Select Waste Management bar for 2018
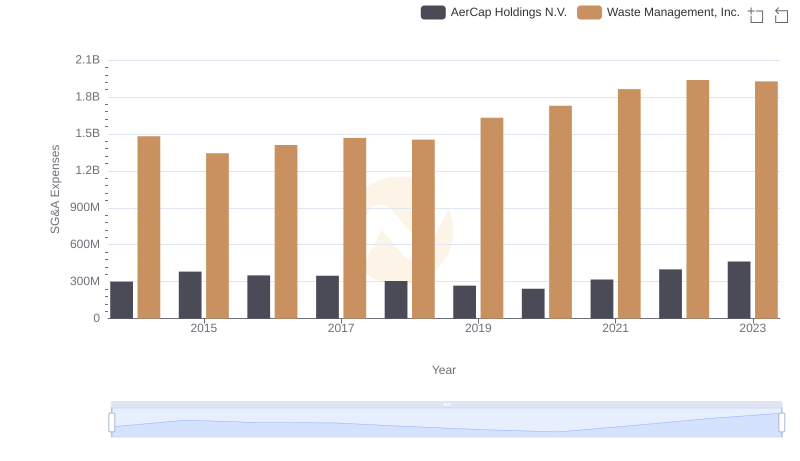Viewport: 800px width, 461px height. 423,229
